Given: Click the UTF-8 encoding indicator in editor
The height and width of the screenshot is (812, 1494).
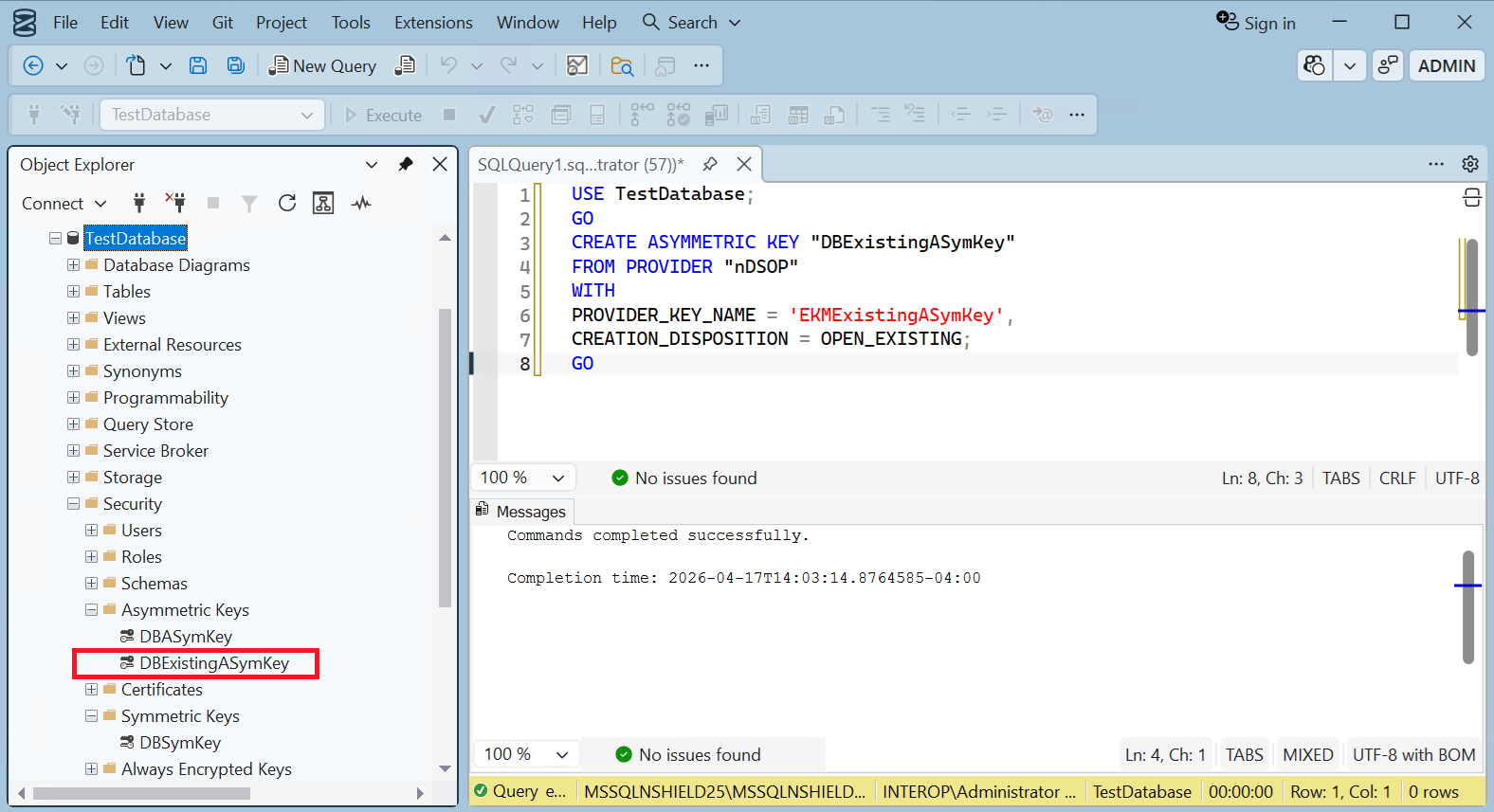Looking at the screenshot, I should [x=1457, y=478].
